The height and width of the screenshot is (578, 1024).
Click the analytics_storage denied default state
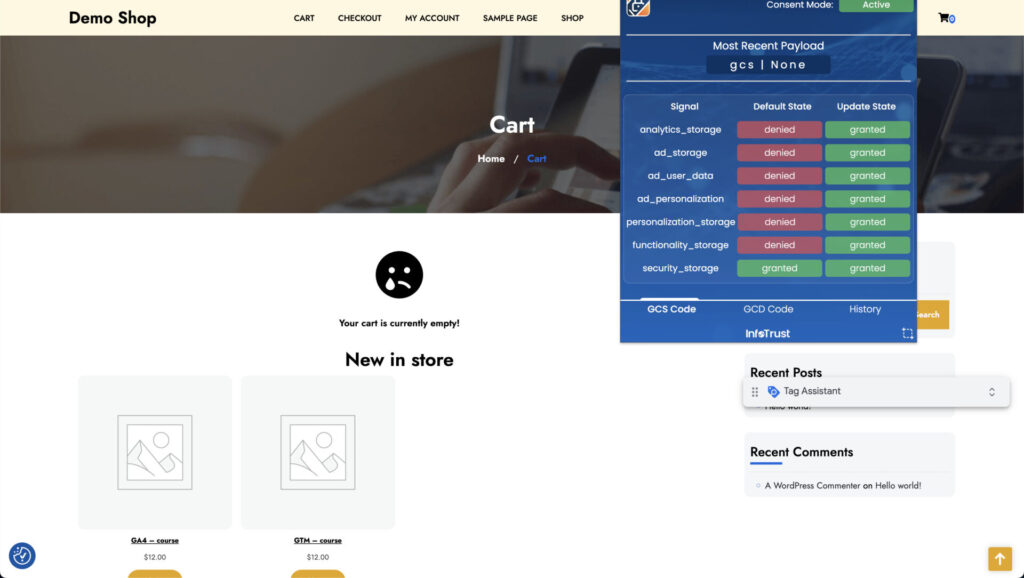(779, 130)
